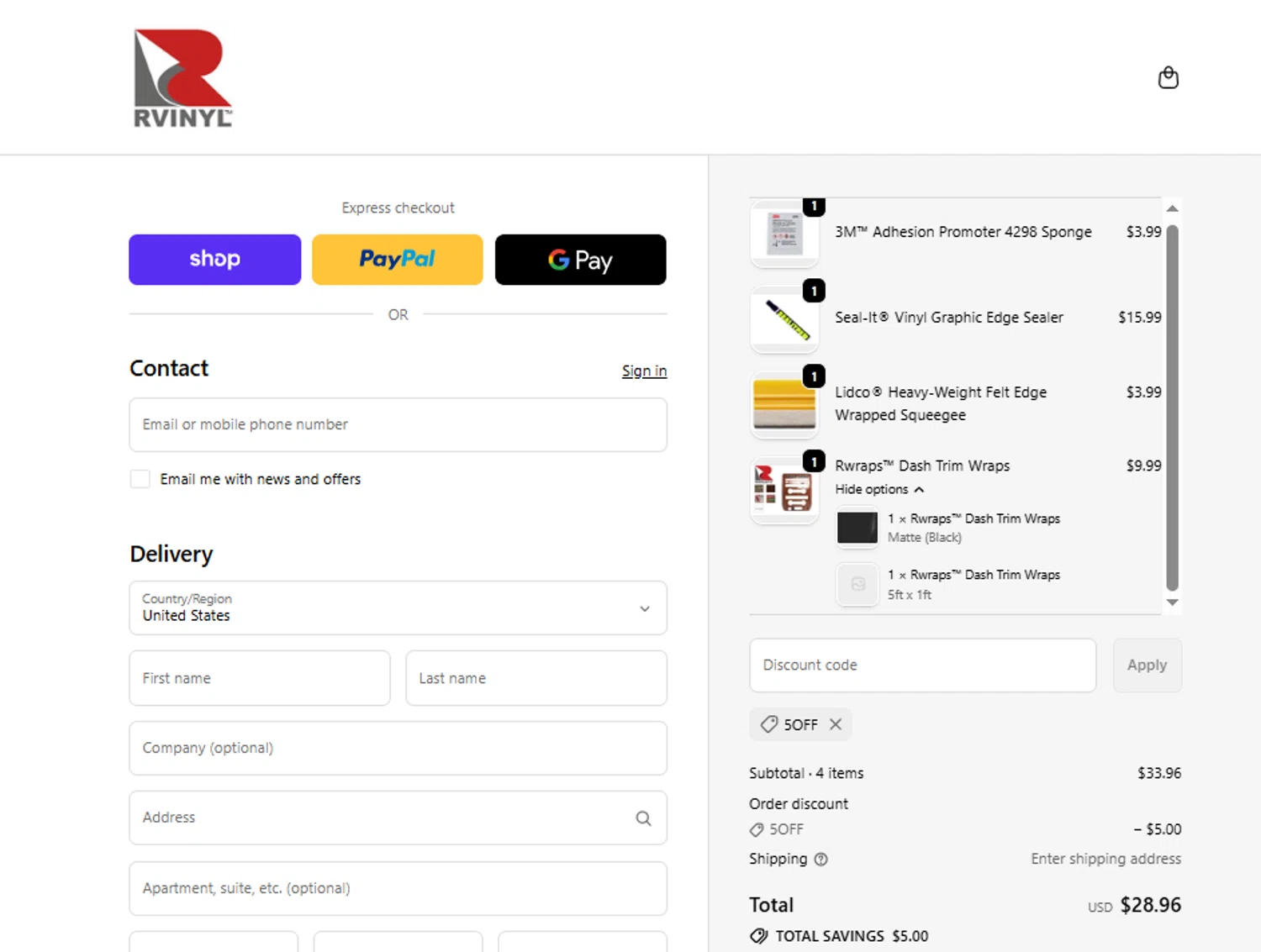Image resolution: width=1261 pixels, height=952 pixels.
Task: Click the Apply discount button
Action: [x=1147, y=665]
